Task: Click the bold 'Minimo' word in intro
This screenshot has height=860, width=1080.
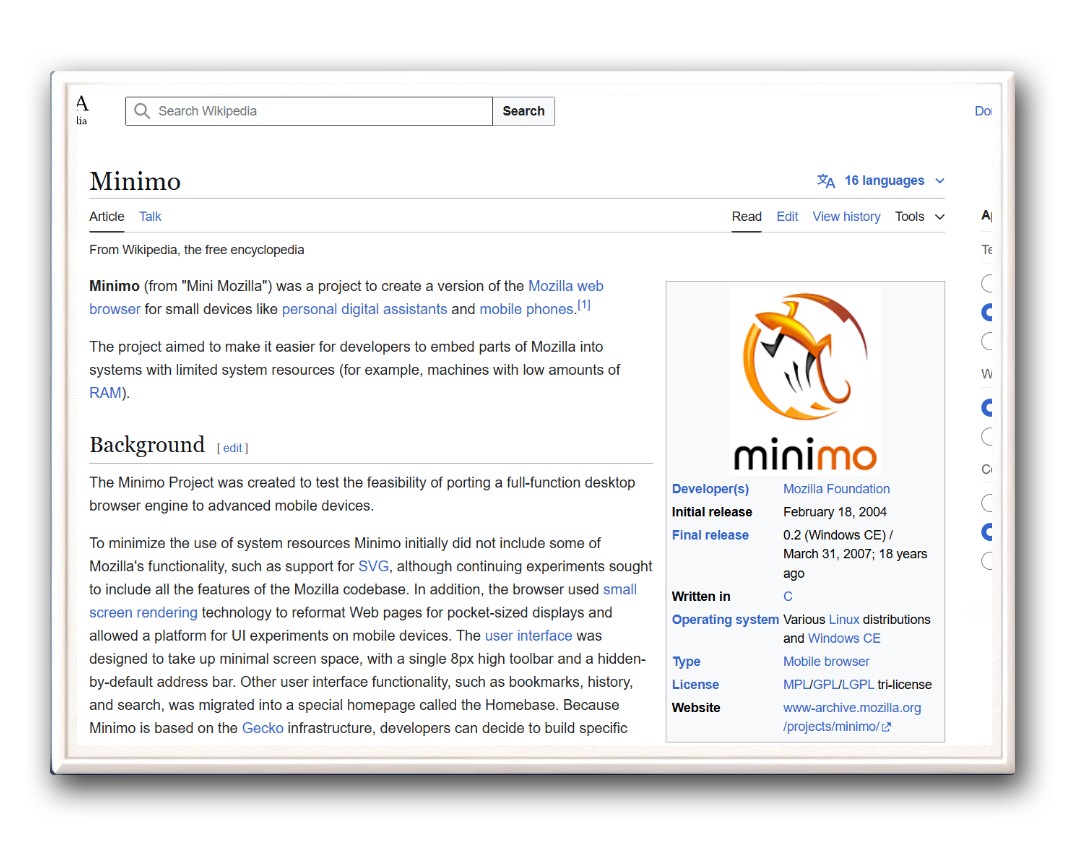Action: pyautogui.click(x=114, y=286)
